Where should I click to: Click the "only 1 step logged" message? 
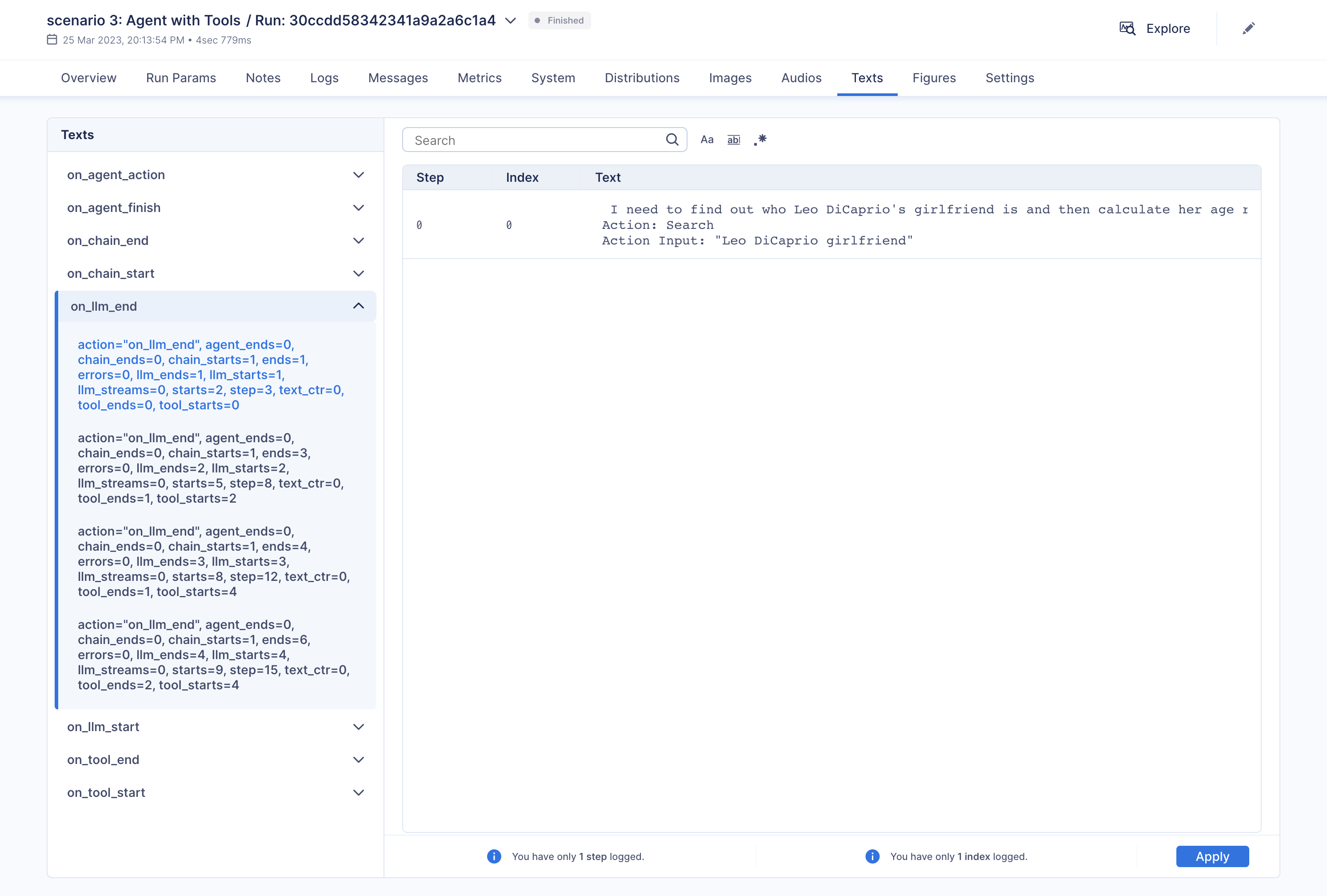578,856
